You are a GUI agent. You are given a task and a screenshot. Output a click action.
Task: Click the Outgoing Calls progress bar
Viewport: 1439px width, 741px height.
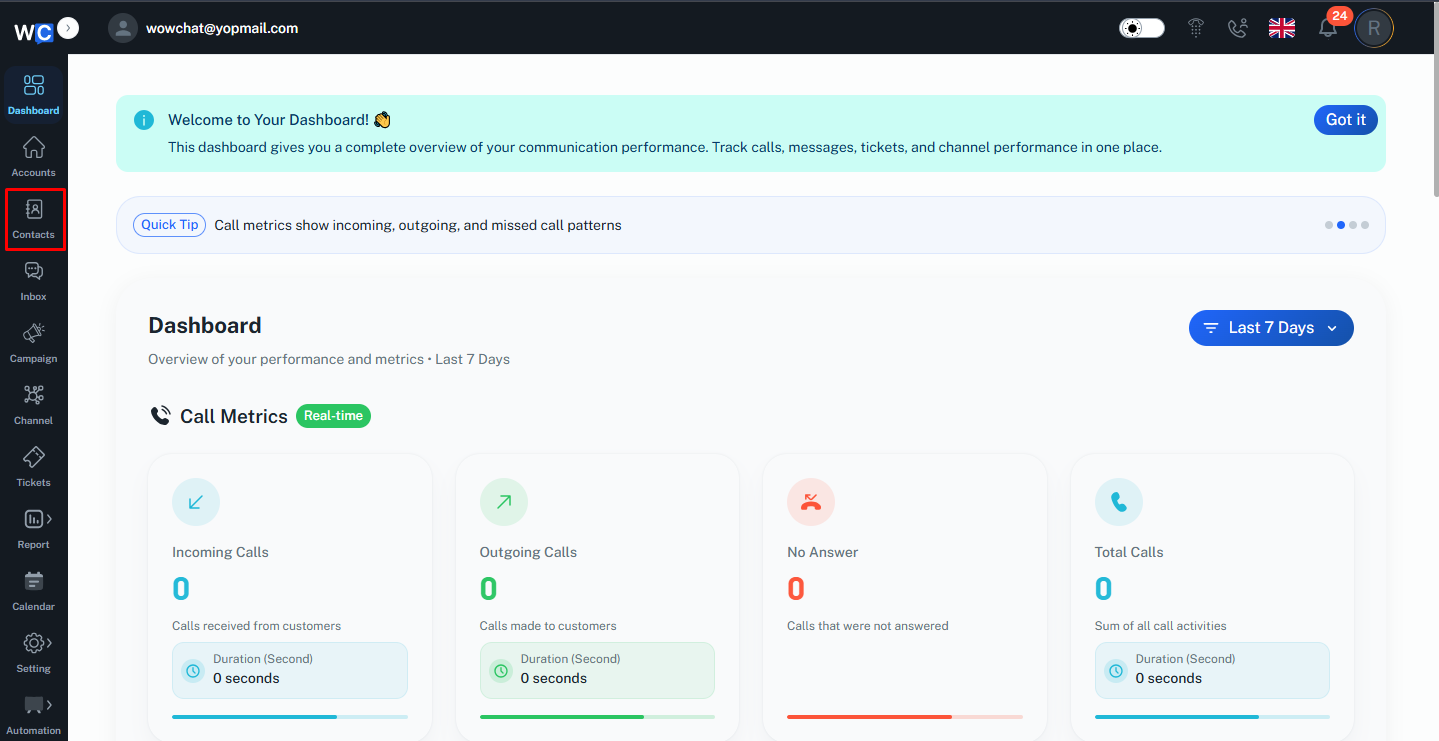tap(597, 717)
